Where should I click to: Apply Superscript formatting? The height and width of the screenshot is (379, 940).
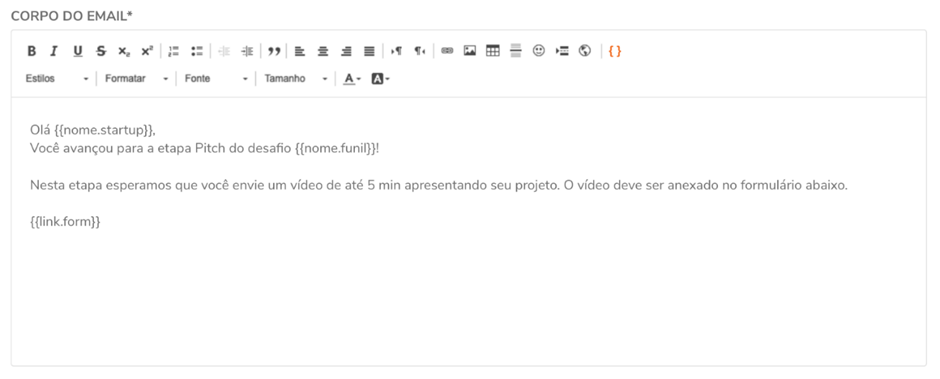(147, 52)
